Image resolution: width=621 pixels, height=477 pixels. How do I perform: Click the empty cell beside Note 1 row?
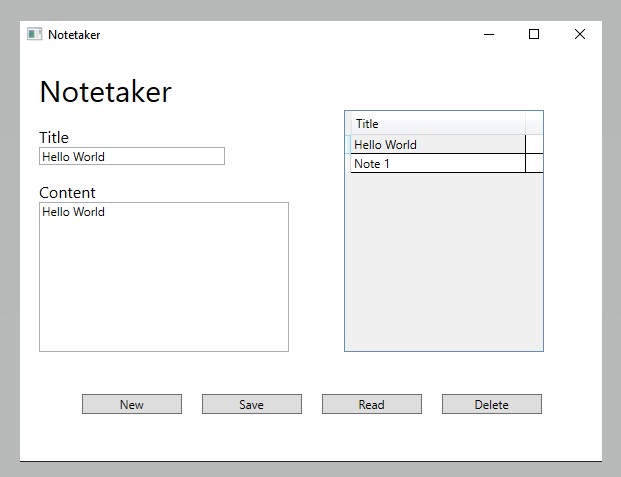(534, 164)
